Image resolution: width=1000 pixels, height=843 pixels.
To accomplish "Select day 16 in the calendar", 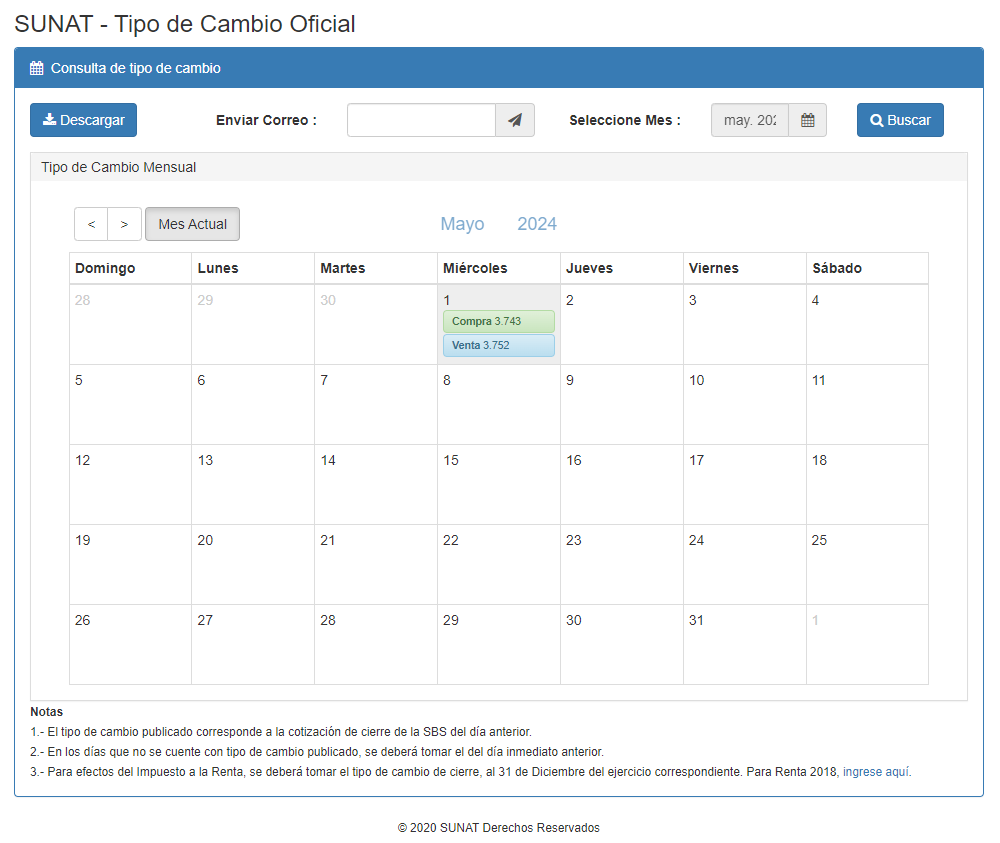I will (622, 485).
